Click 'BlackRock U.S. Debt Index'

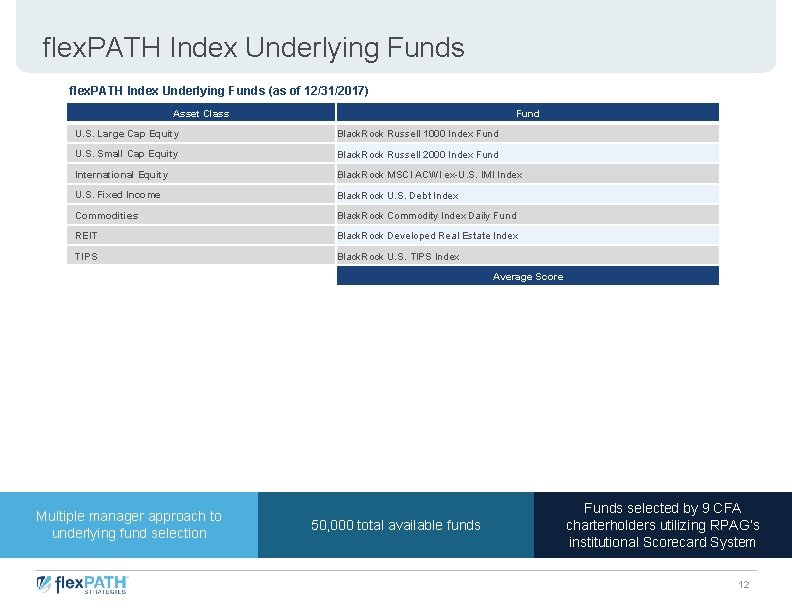pyautogui.click(x=528, y=194)
